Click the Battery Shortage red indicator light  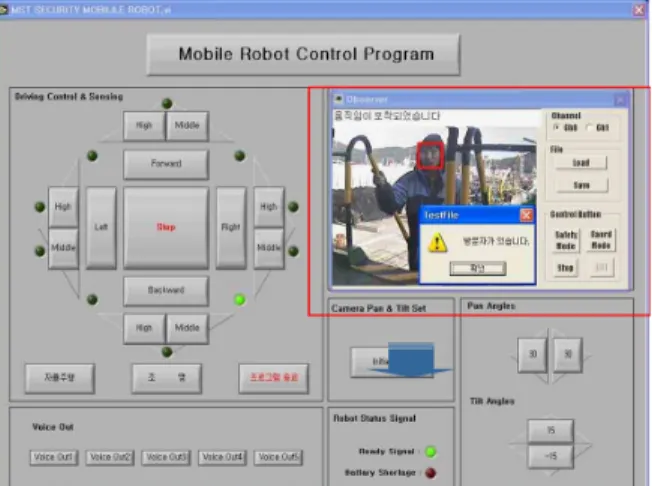point(431,473)
